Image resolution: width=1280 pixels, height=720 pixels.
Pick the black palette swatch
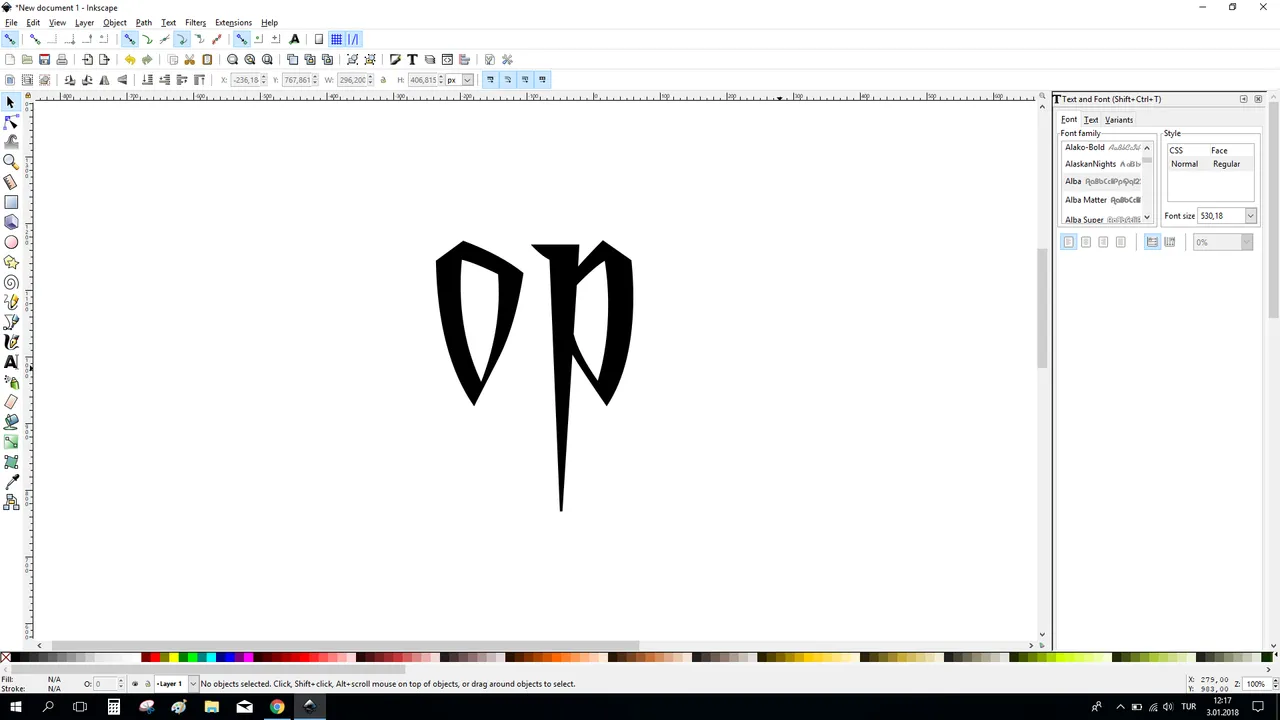tap(16, 657)
